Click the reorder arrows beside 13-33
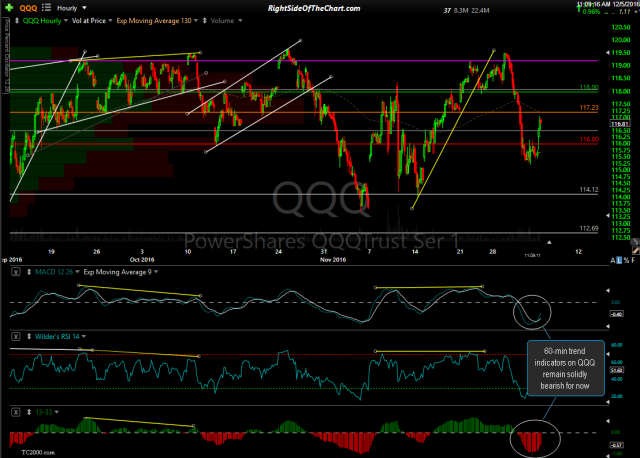The image size is (640, 458). coord(29,412)
